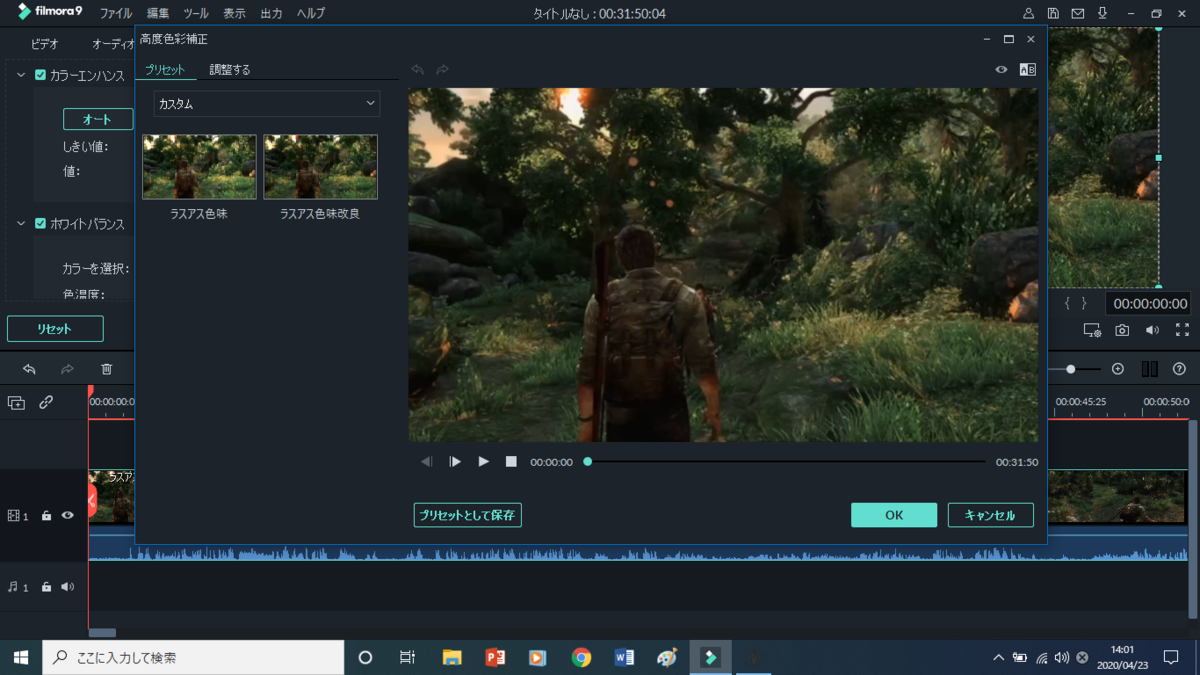Screen dimensions: 1200x675
Task: Click the timeline redo arrow
Action: [67, 369]
